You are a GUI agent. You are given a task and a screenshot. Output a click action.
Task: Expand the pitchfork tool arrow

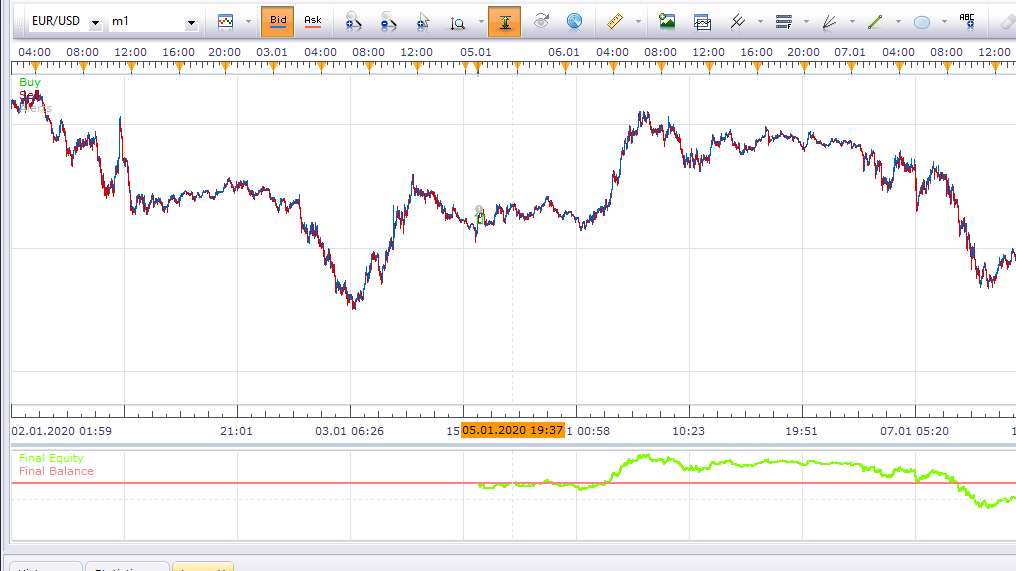760,22
